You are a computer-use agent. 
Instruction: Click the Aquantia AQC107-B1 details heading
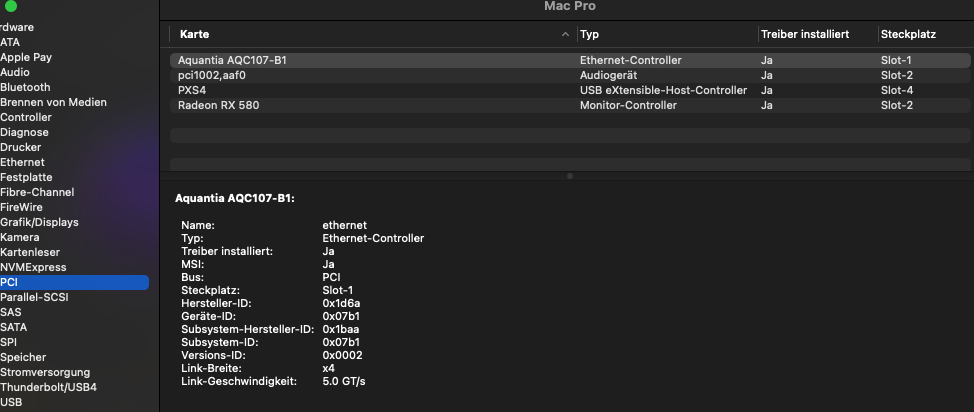tap(235, 199)
